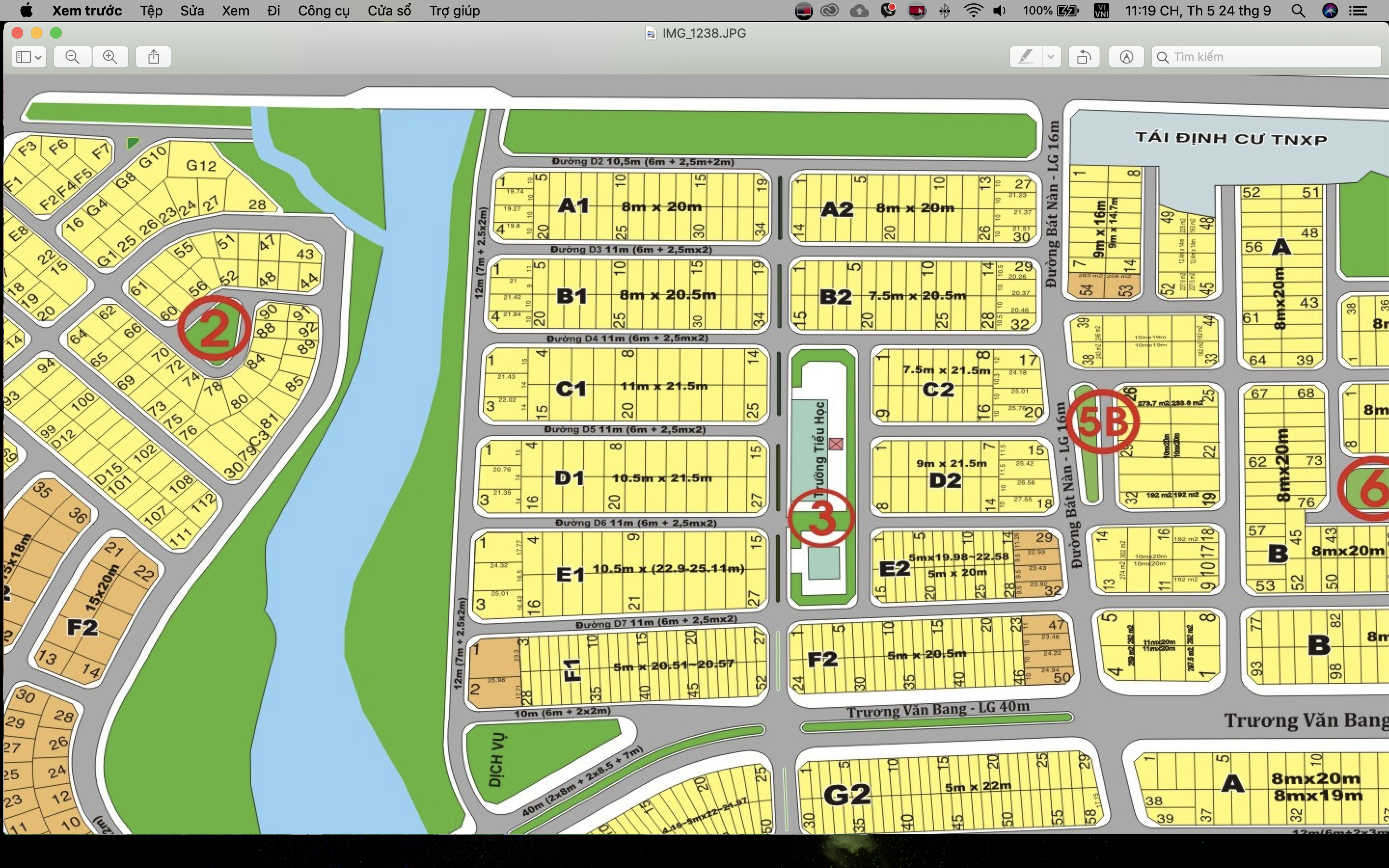Click the IMG_1238.JPG window title
This screenshot has width=1389, height=868.
click(704, 33)
